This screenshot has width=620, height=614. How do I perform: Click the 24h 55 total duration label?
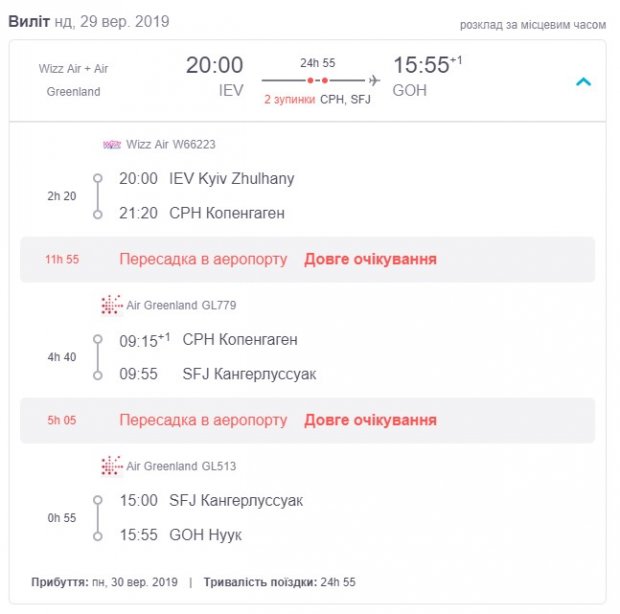318,63
